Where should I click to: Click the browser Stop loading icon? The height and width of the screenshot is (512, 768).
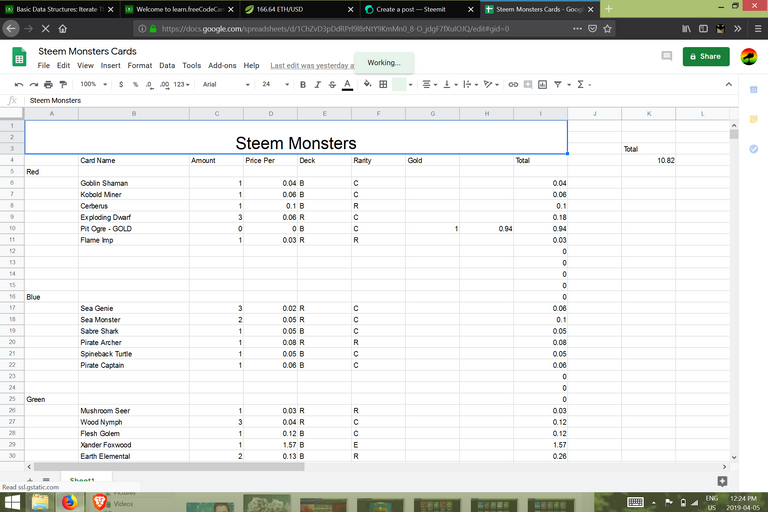[x=46, y=29]
